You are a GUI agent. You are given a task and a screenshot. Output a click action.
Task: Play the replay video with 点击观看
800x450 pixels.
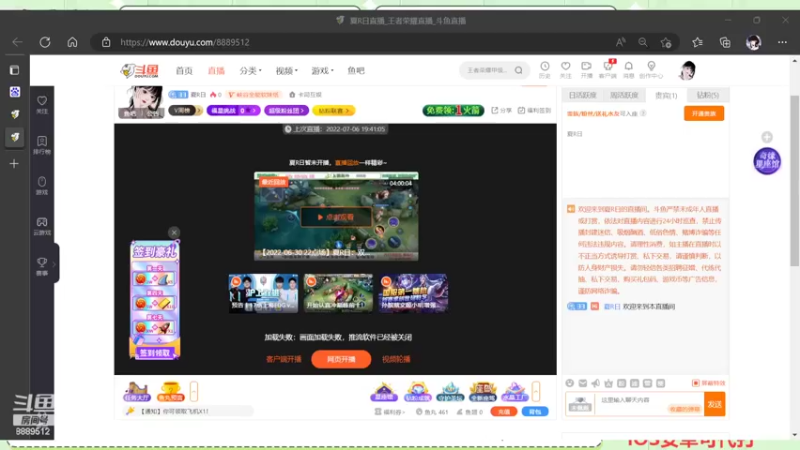(336, 217)
